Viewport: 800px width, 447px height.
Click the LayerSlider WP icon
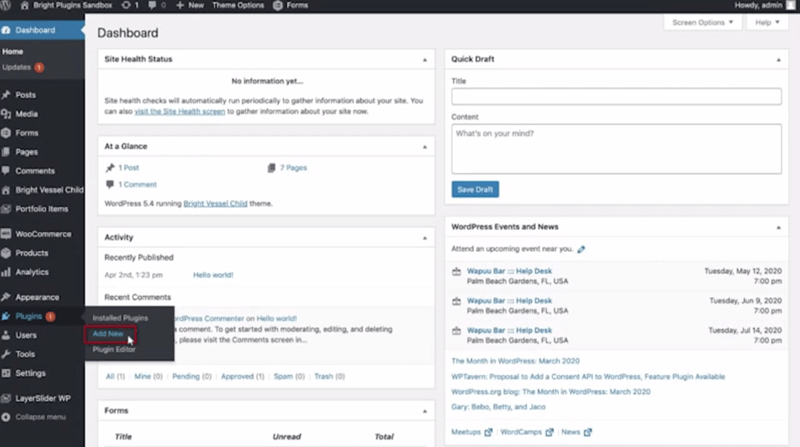click(x=6, y=398)
